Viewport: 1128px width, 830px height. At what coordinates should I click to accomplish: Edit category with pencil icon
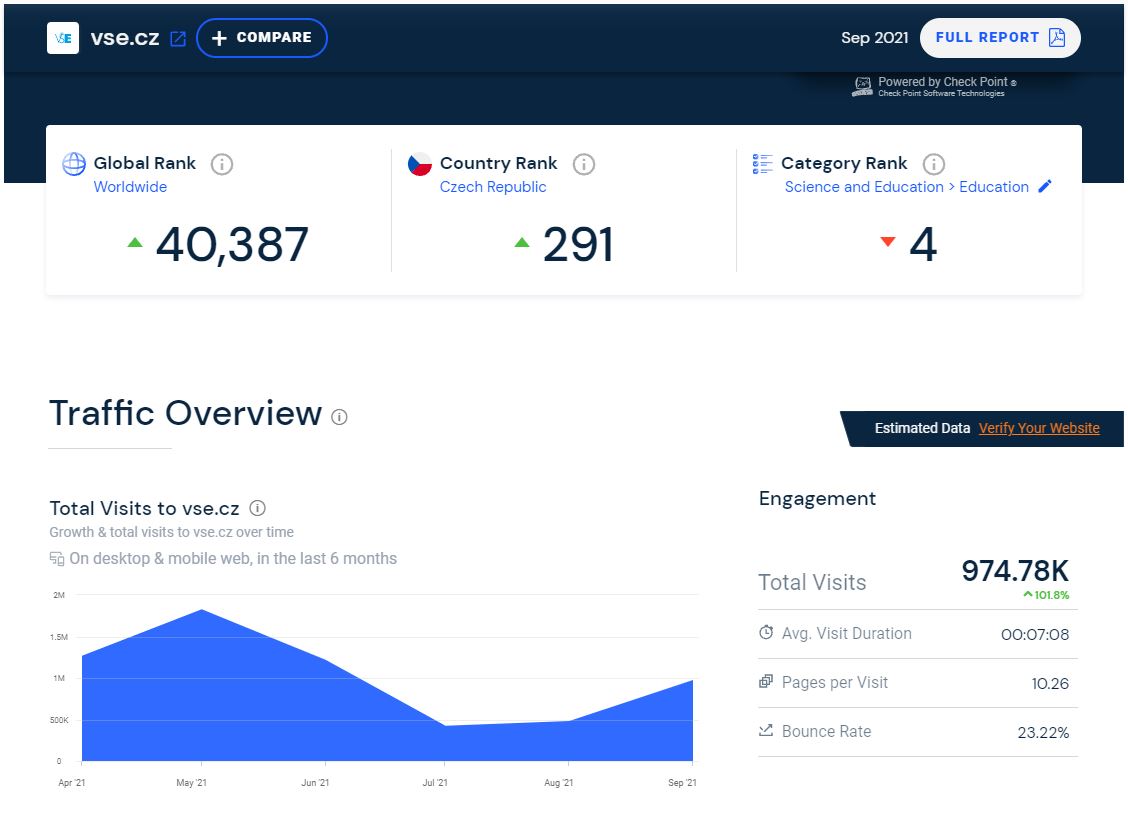[x=1045, y=186]
